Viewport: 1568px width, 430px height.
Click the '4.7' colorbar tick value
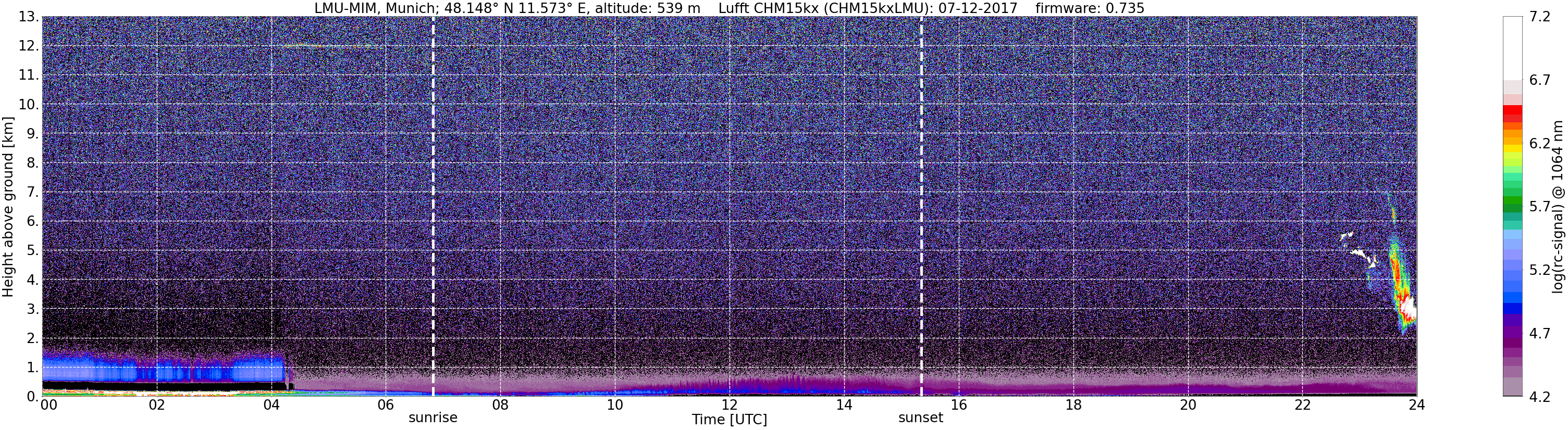1539,333
